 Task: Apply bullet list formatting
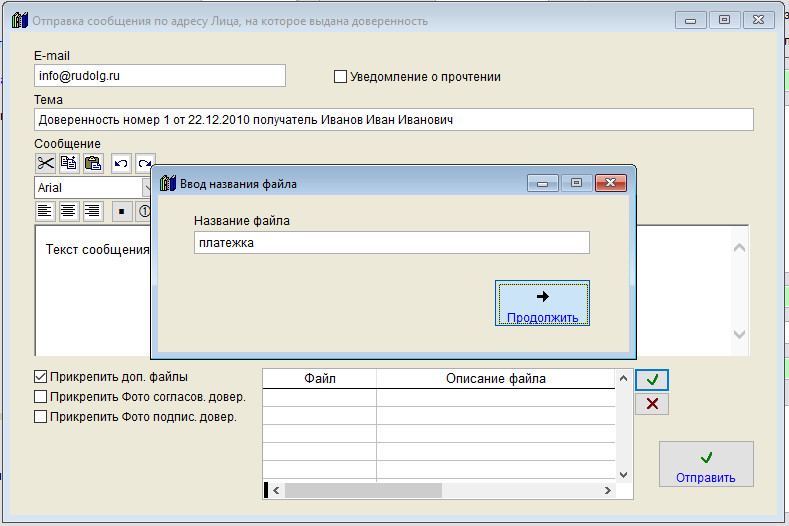pos(122,211)
